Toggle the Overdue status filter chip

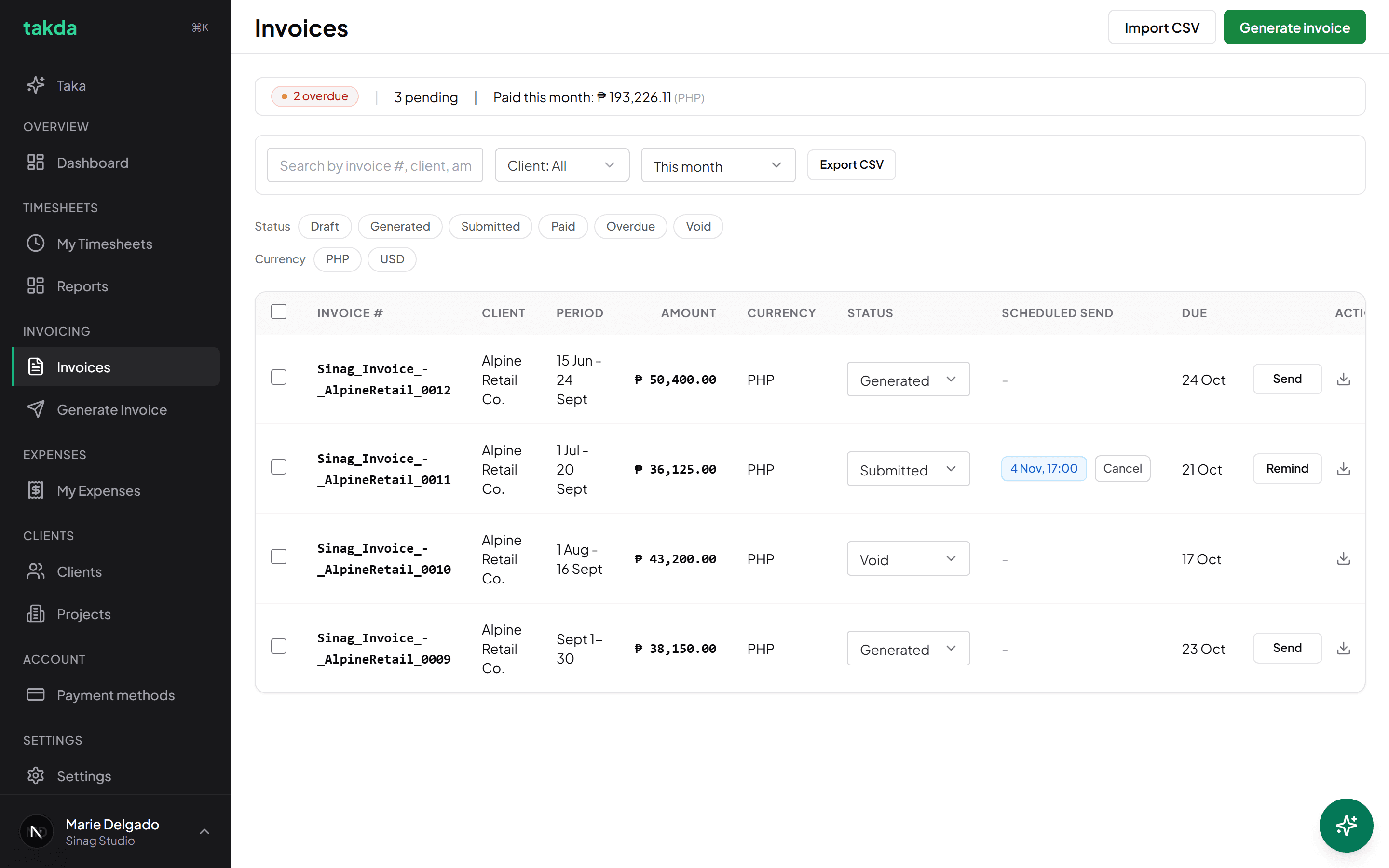(x=630, y=226)
